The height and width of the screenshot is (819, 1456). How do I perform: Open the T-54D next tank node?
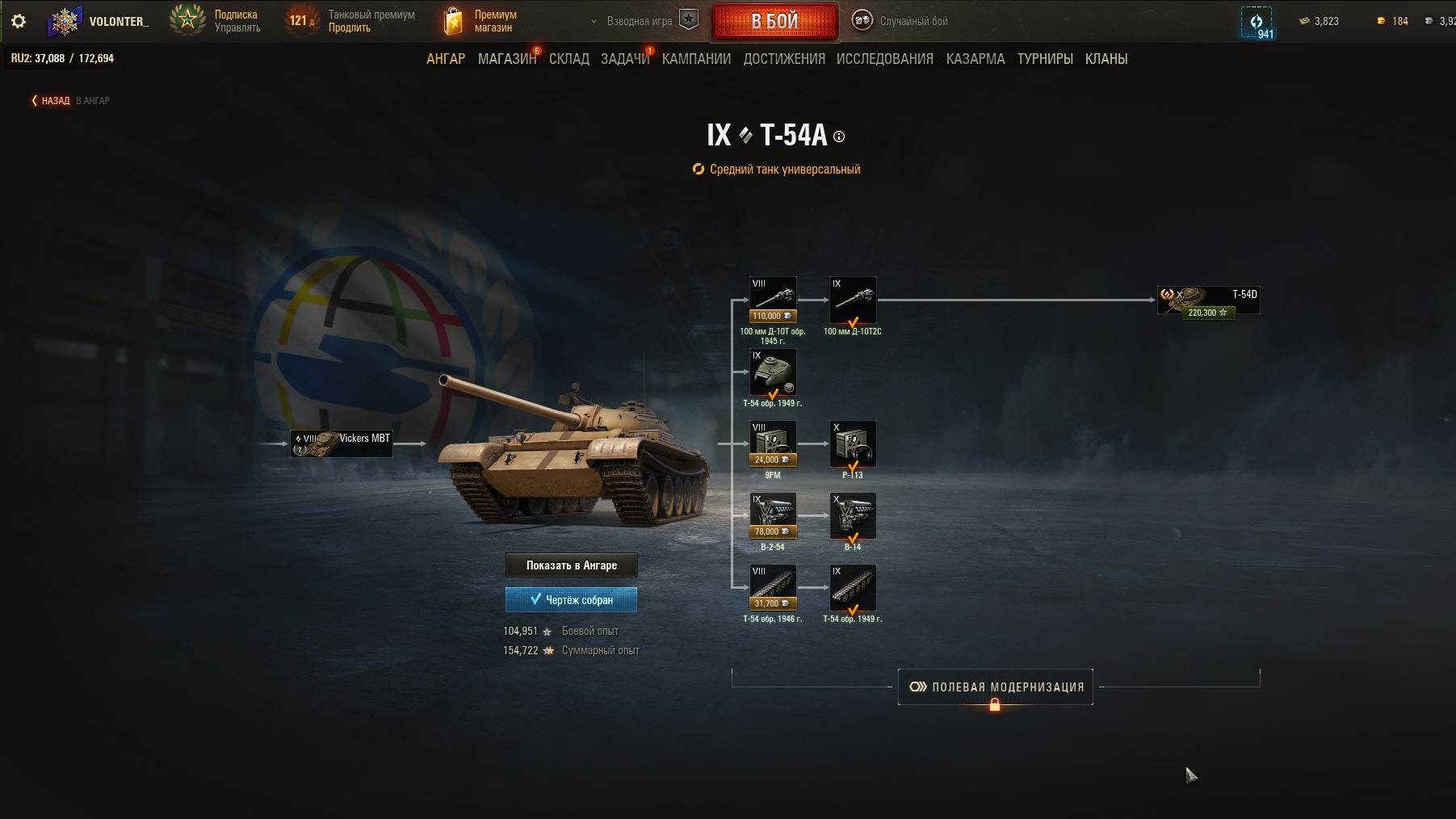[1208, 300]
